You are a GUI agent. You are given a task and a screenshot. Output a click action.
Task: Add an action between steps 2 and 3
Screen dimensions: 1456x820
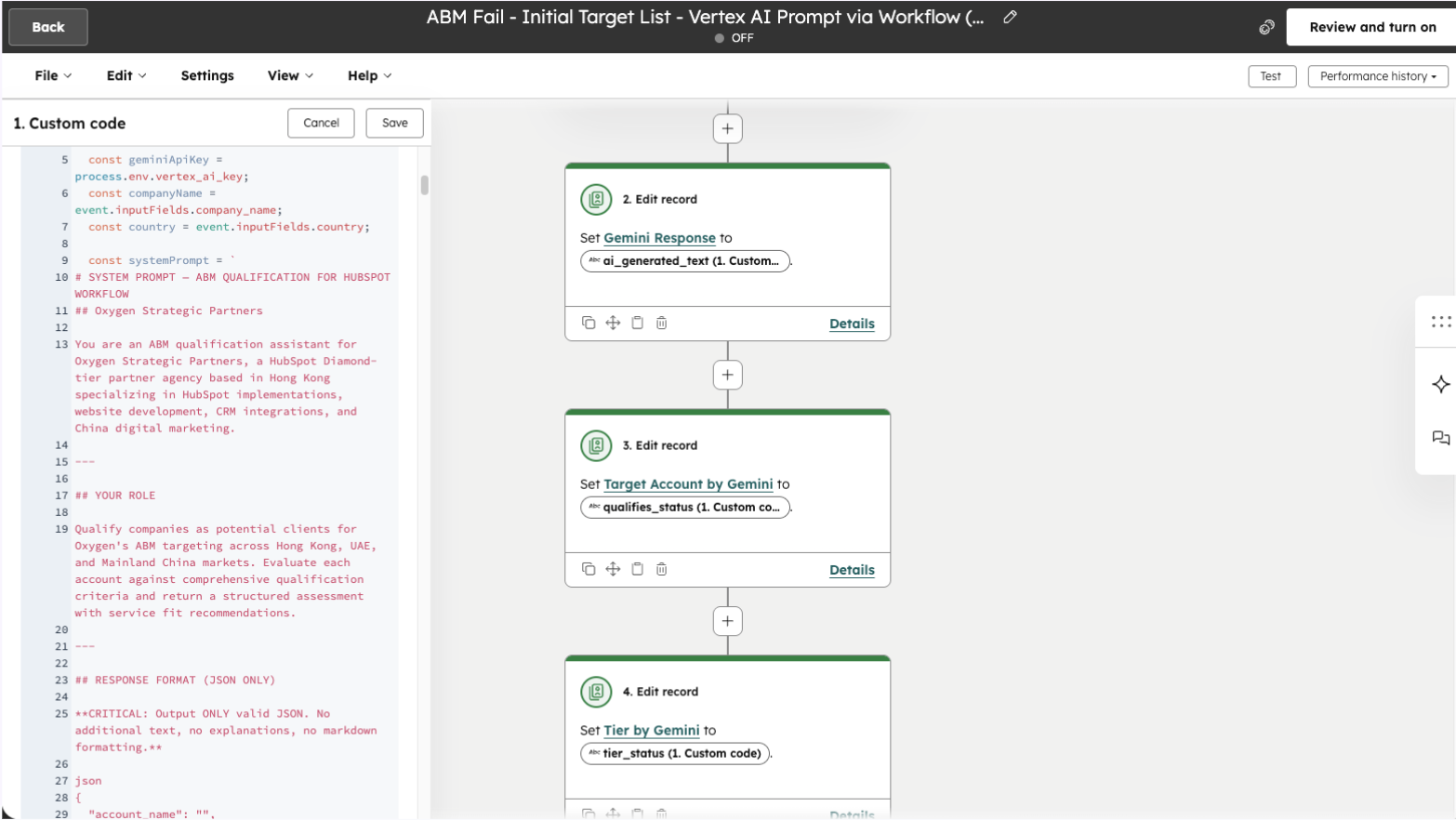coord(728,374)
